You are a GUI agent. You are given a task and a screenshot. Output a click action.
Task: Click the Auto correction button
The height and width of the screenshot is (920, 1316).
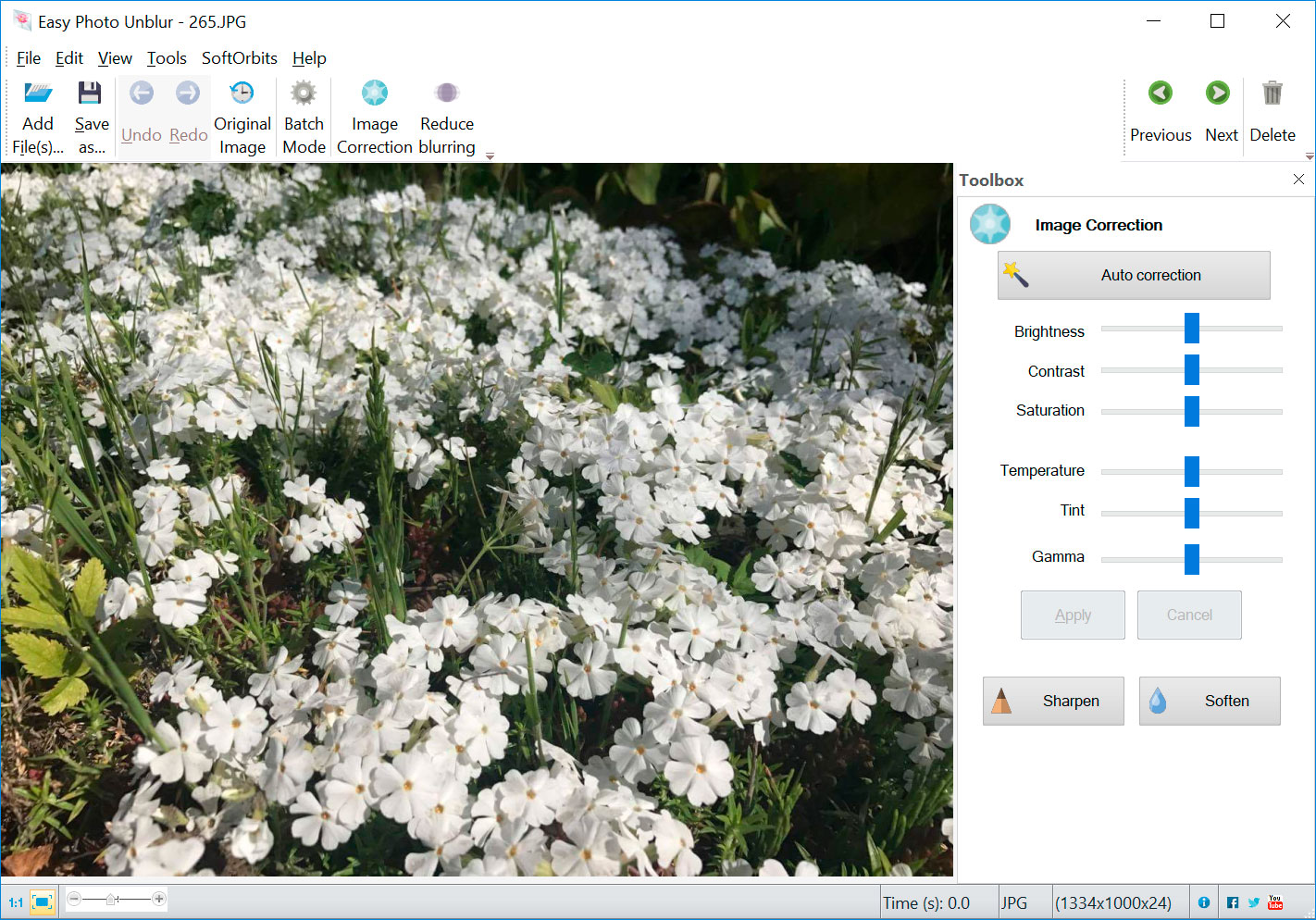tap(1134, 275)
